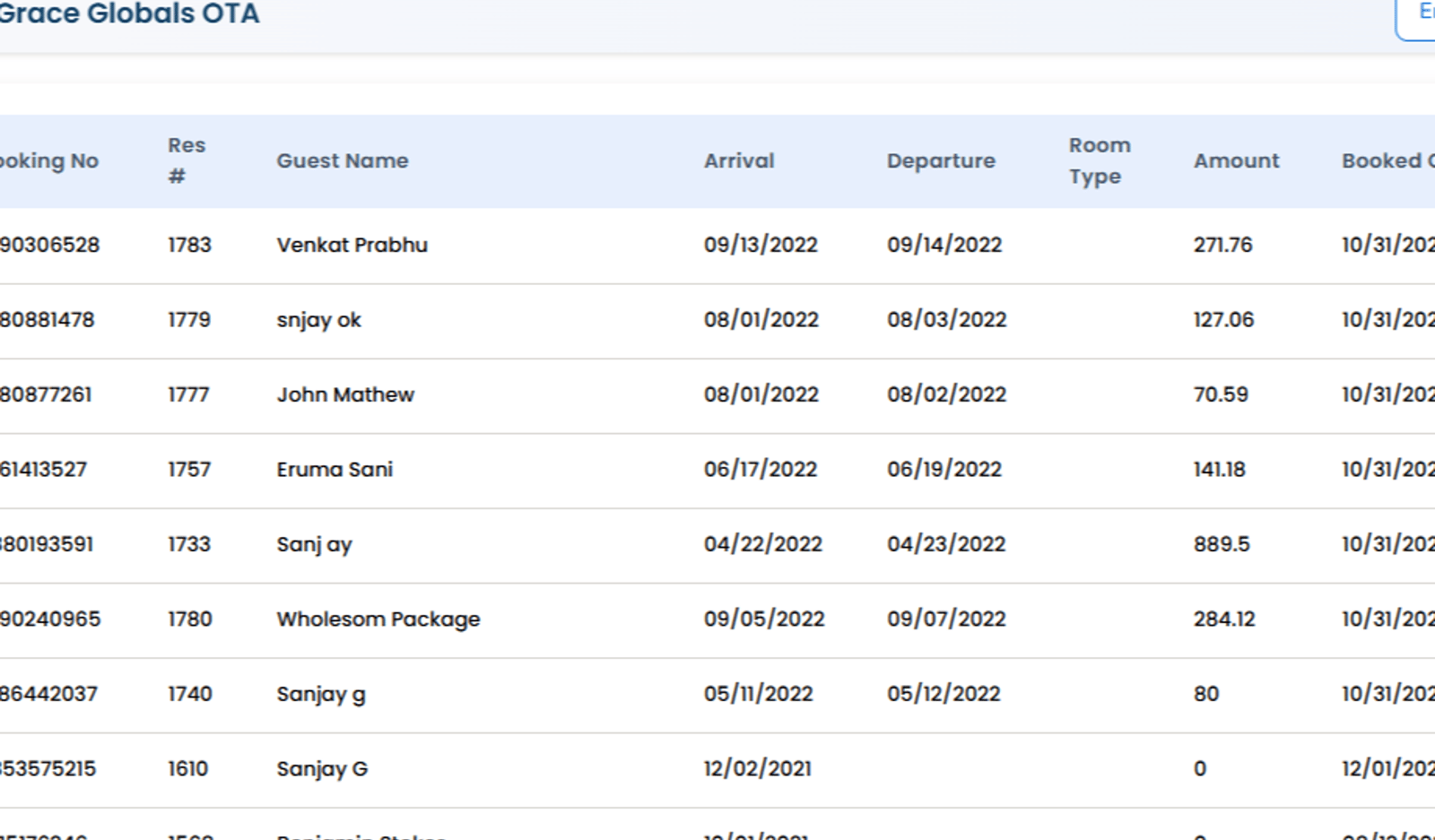Select arrival date 05/11/2022
The image size is (1435, 840).
pos(758,694)
